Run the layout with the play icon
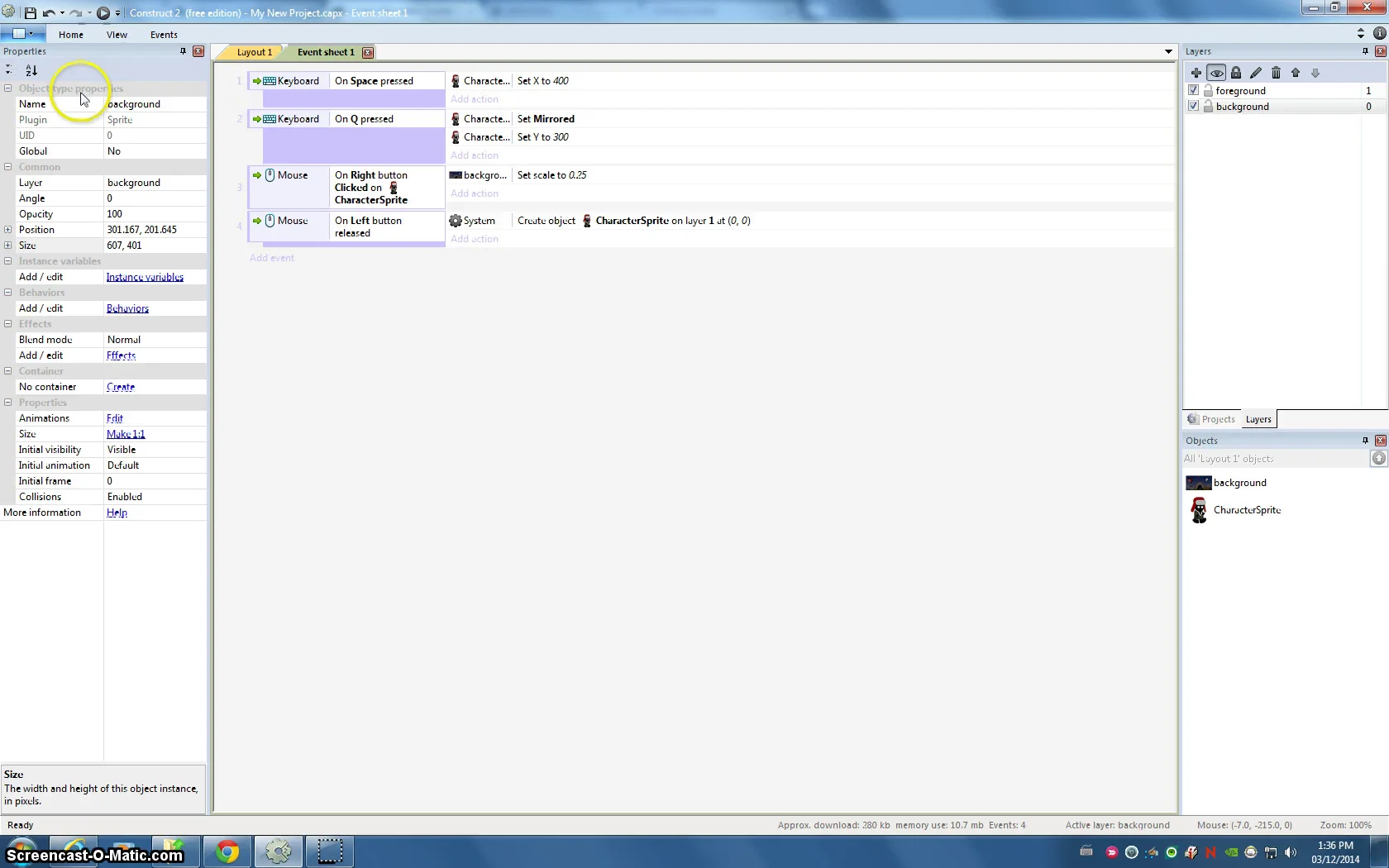 [x=103, y=12]
